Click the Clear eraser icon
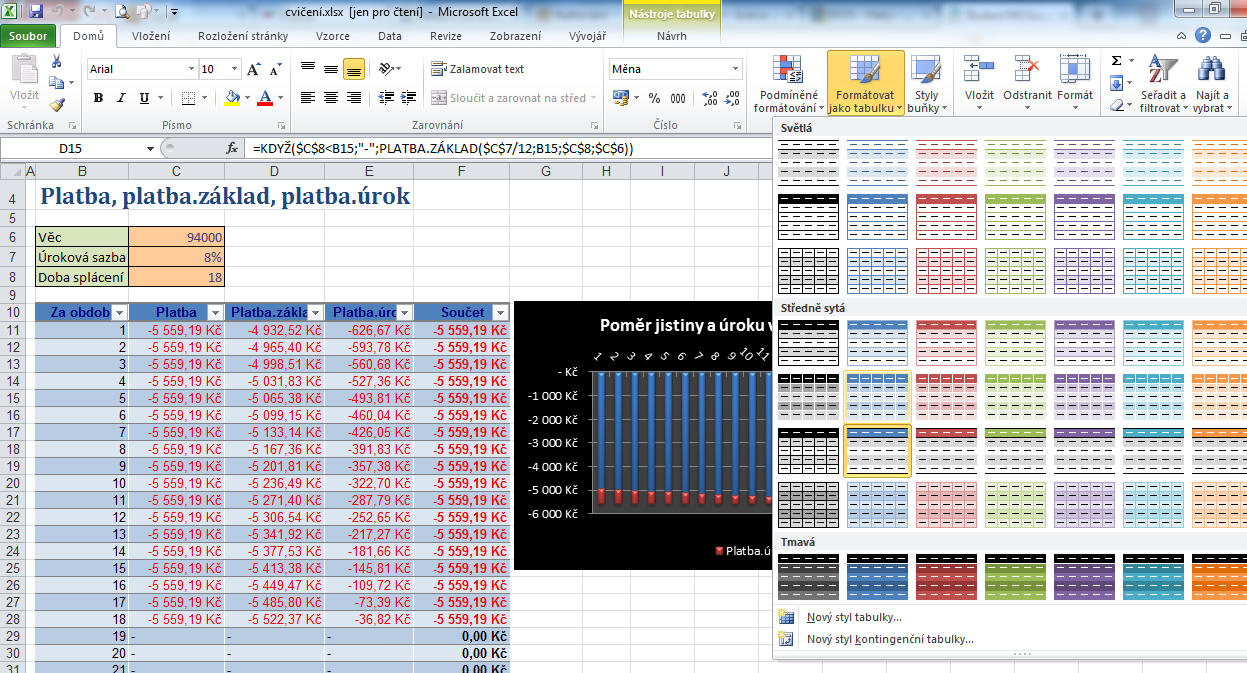 [x=1116, y=104]
